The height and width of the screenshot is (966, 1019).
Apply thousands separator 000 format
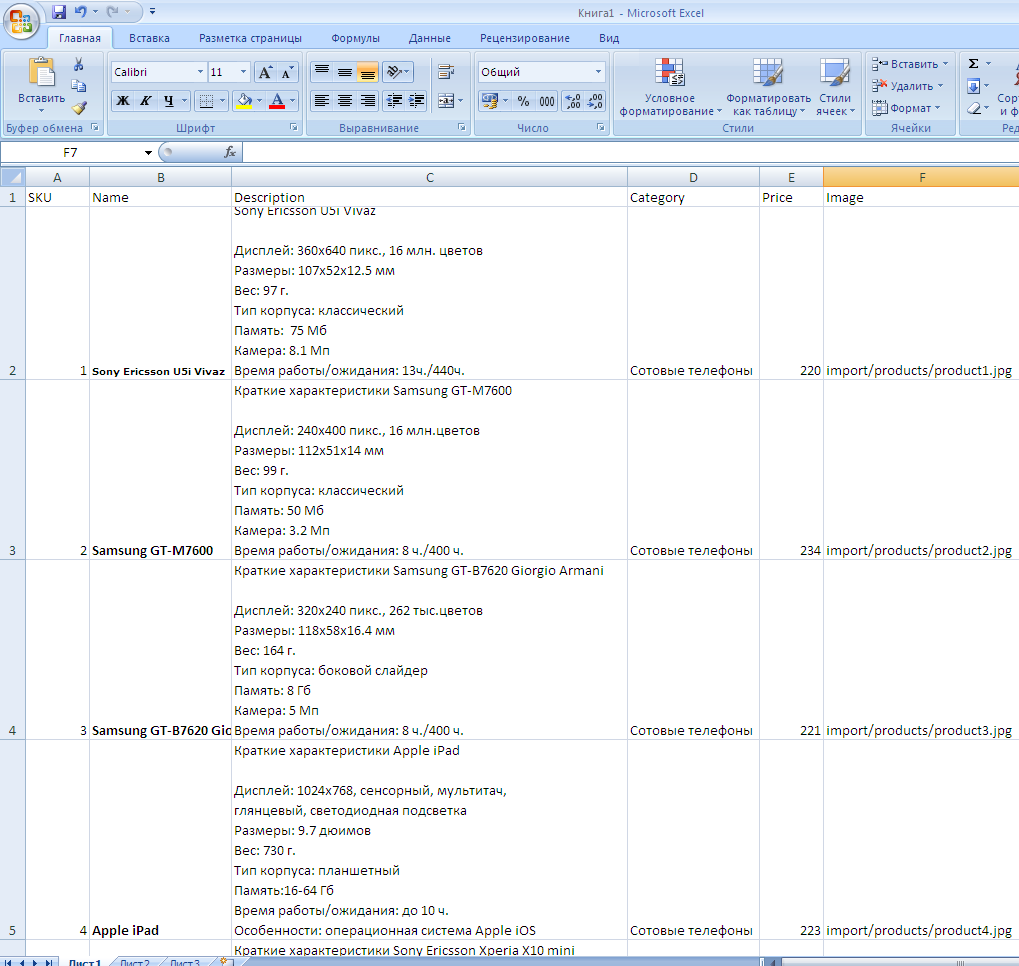(x=547, y=101)
